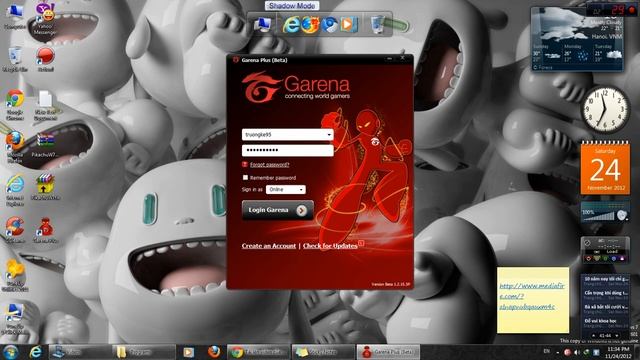640x360 pixels.
Task: Open Firefox from the top dock
Action: (310, 25)
